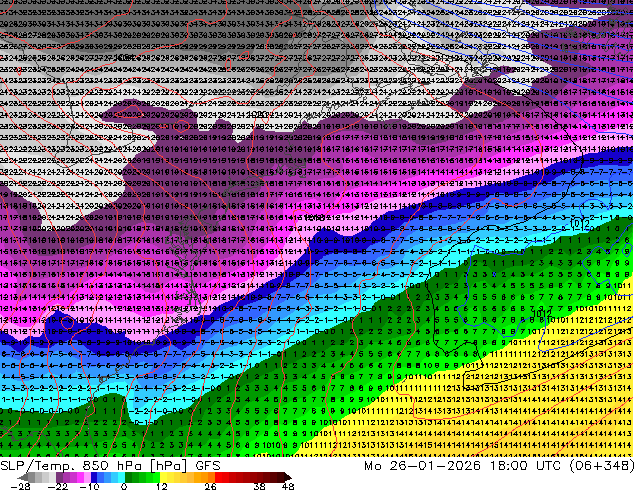Click the 'Mo 26-01-2026 18:00 UTC (06+348)' timestamp

(499, 466)
